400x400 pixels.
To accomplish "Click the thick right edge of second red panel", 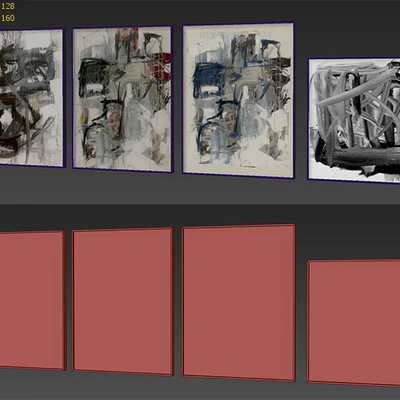I will pos(172,301).
